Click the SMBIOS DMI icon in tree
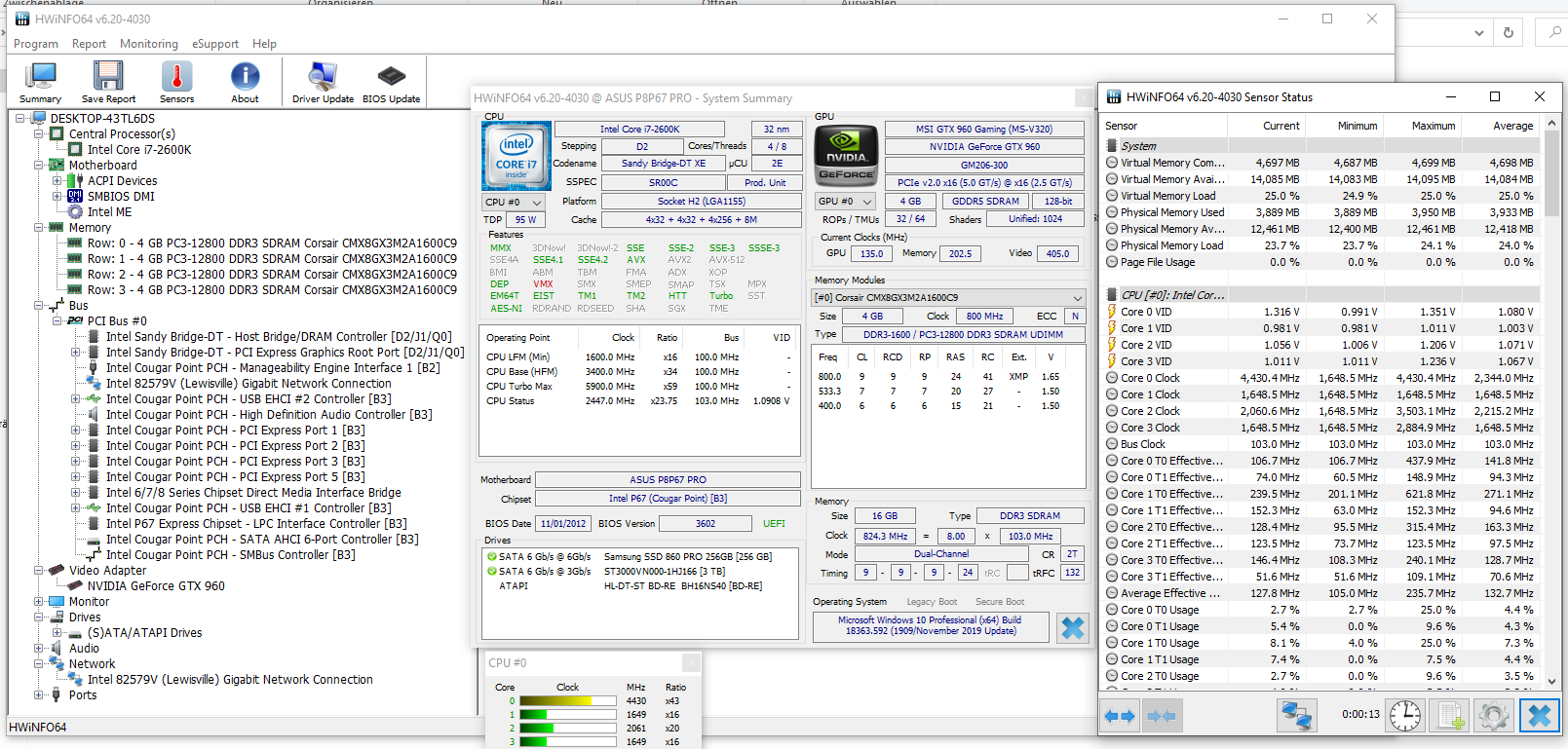 point(75,197)
